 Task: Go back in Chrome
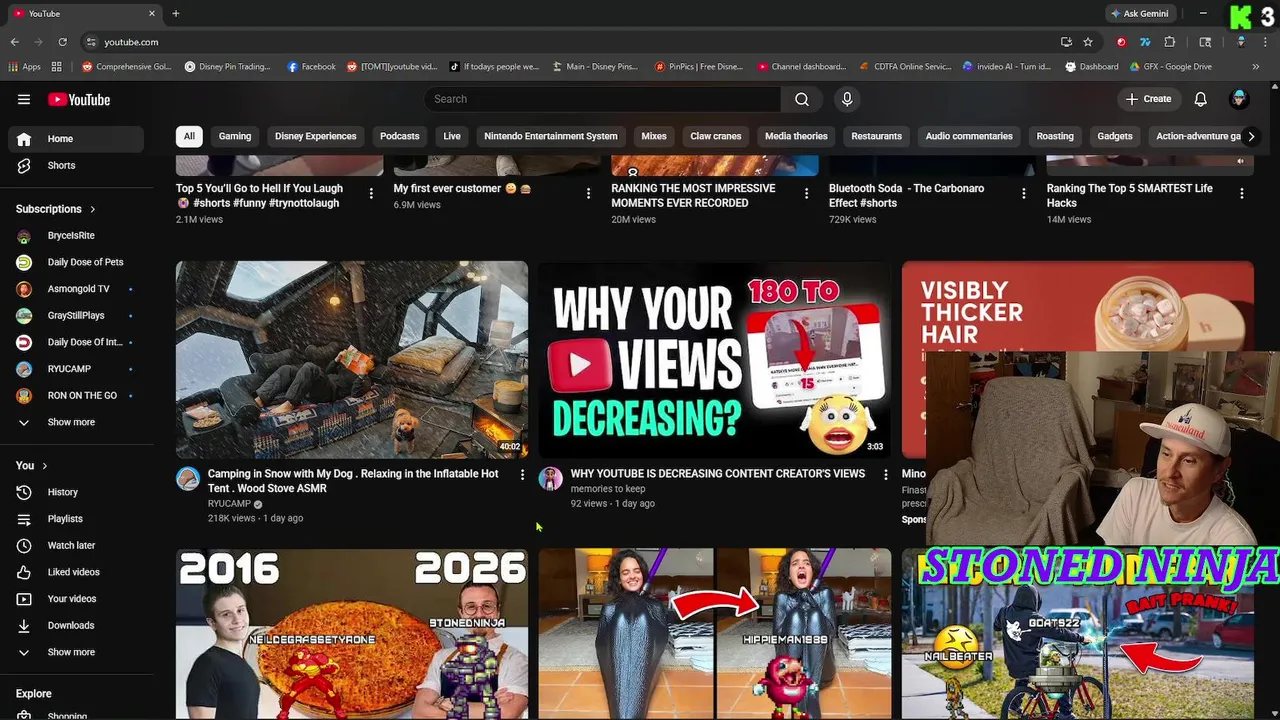(14, 42)
